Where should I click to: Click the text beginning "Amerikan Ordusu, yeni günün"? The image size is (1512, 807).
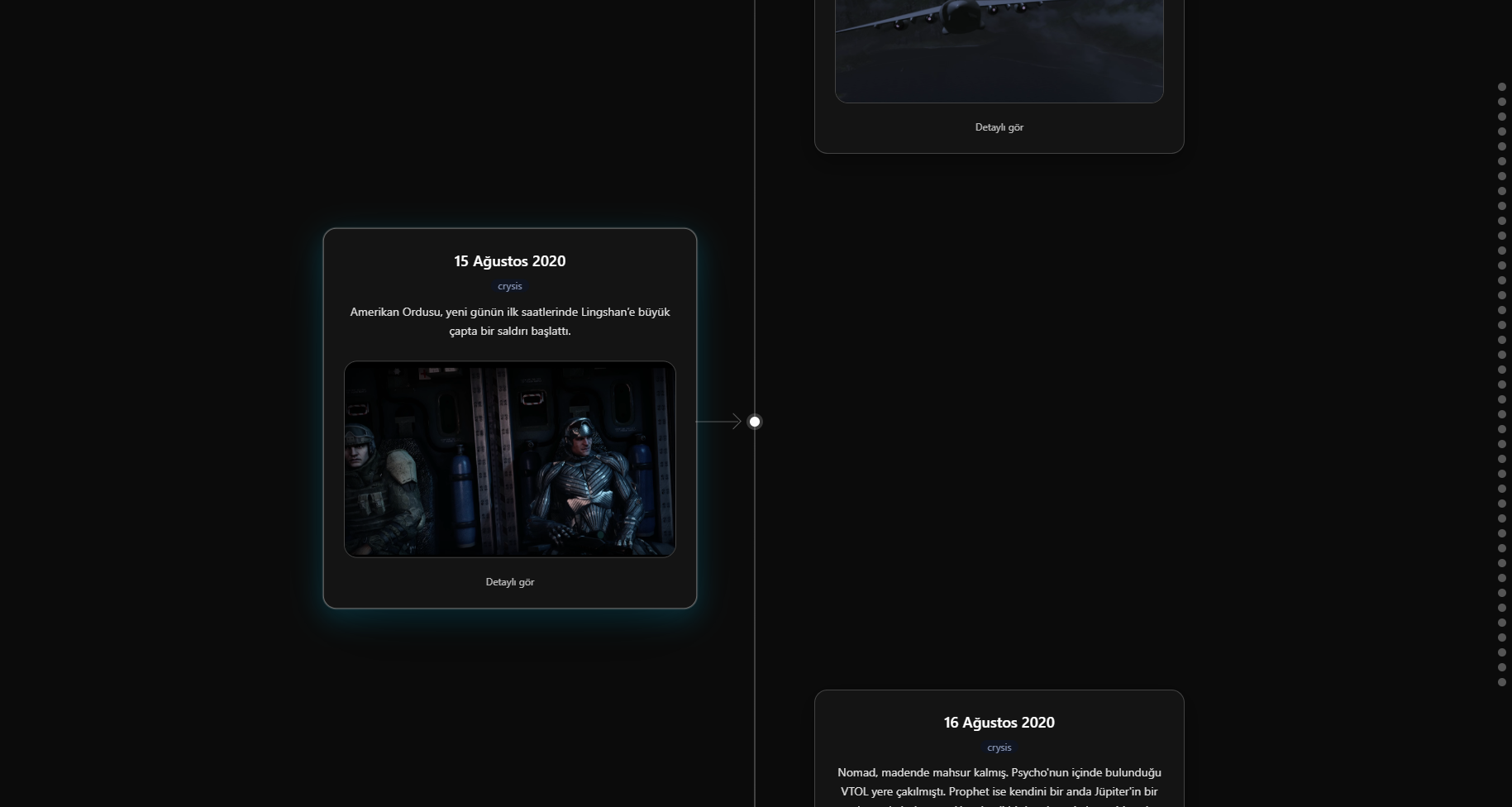[x=509, y=322]
